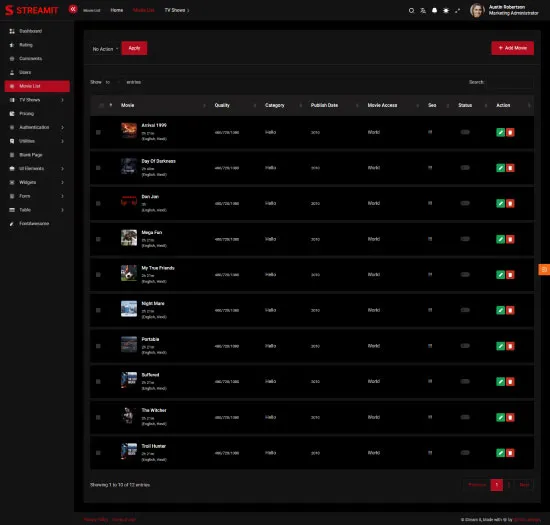Click the orange settings tab on right edge
Viewport: 550px width, 525px height.
(x=544, y=269)
